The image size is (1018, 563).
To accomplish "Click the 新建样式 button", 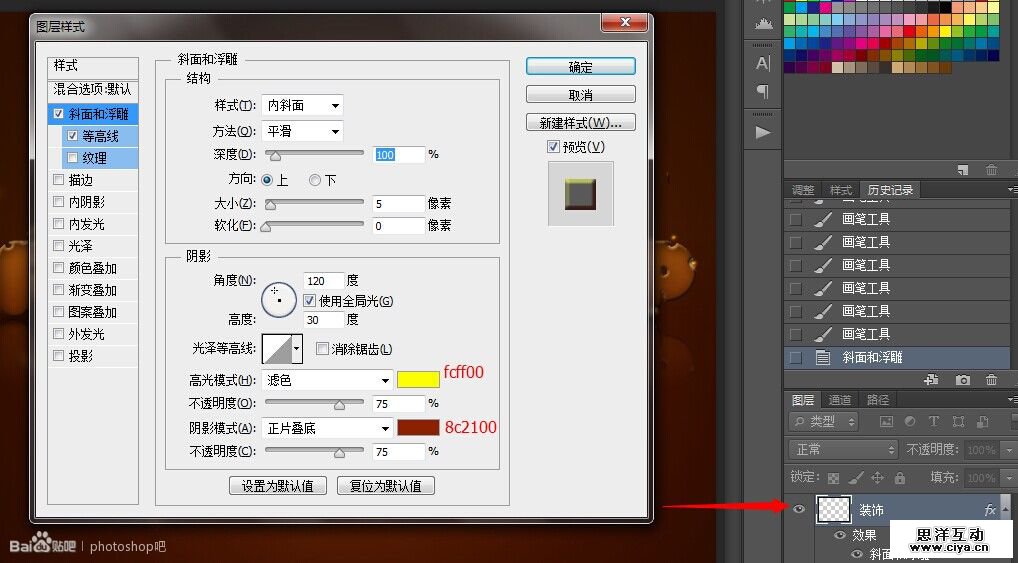I will [x=580, y=123].
